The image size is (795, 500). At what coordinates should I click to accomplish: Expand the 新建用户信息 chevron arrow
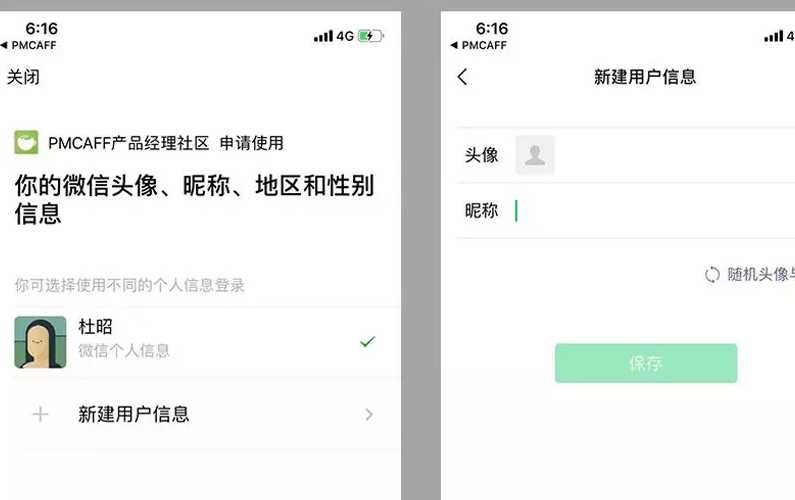369,415
